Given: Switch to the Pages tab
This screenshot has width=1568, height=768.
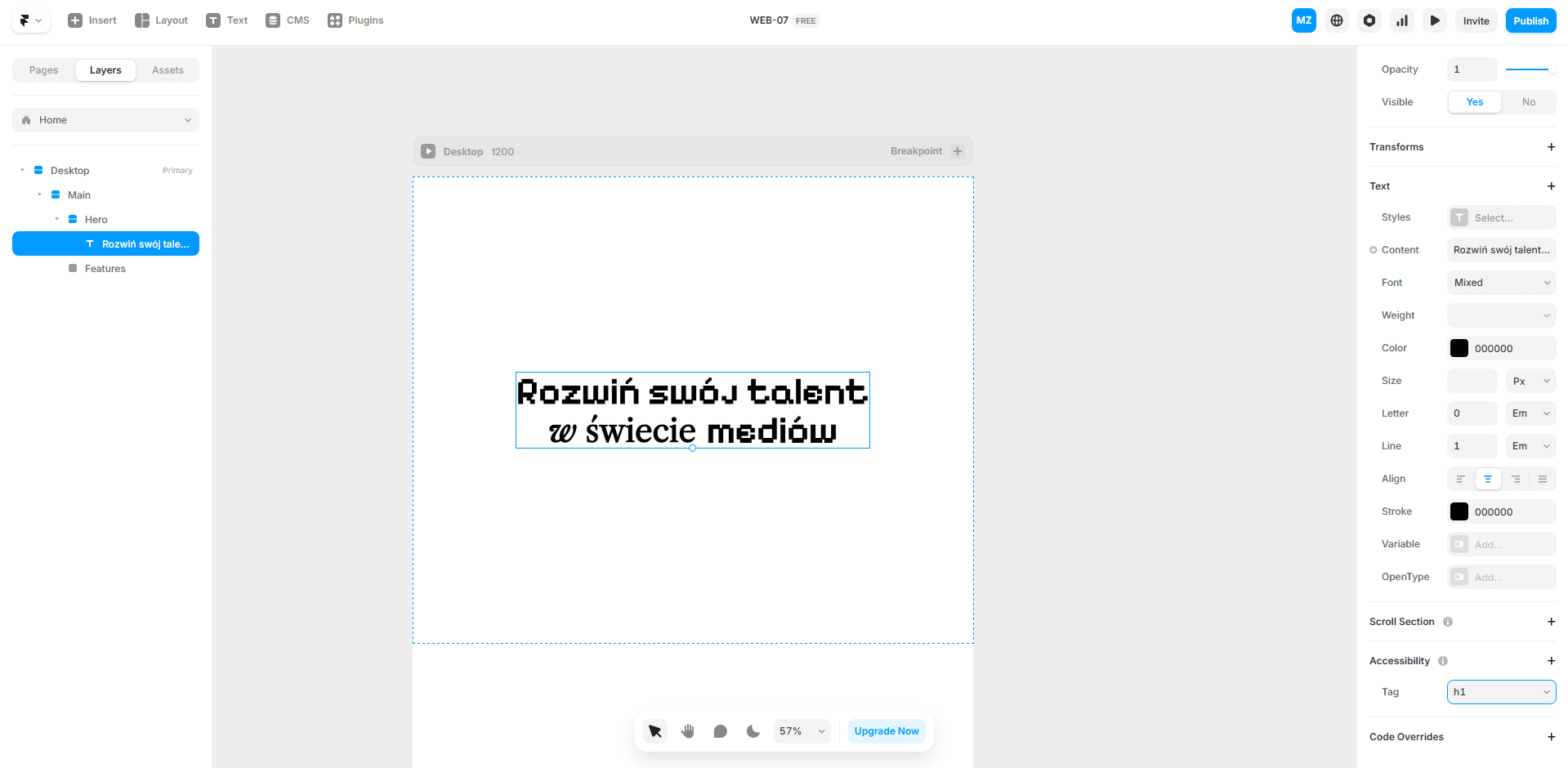Looking at the screenshot, I should pos(44,70).
